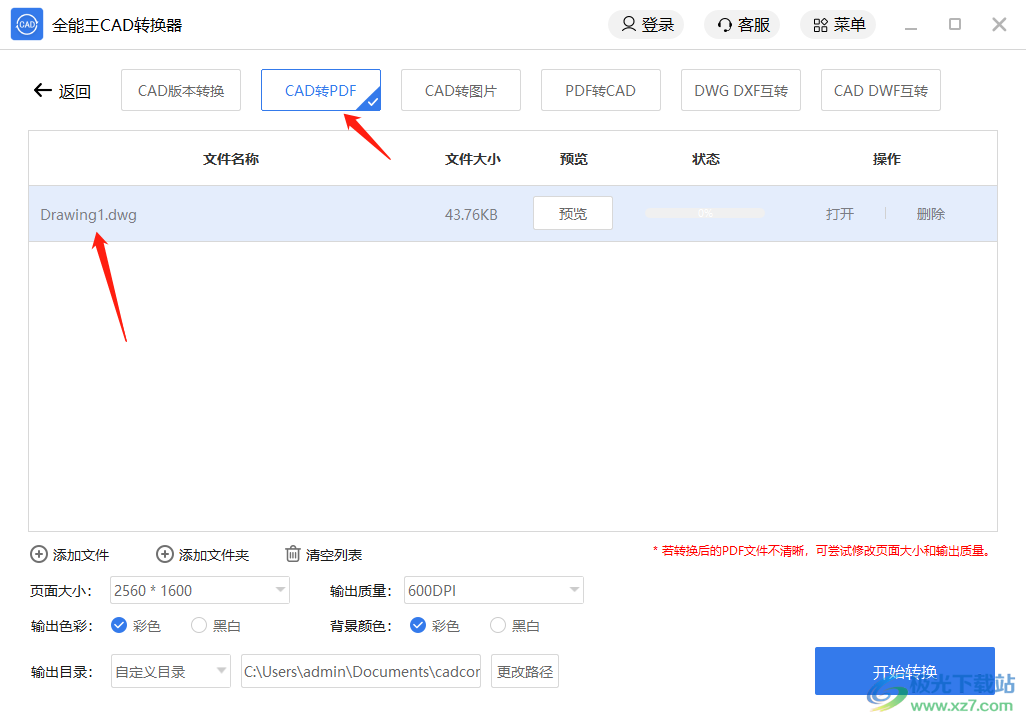Select 彩色 for 背景颜色
The height and width of the screenshot is (722, 1026).
coord(417,626)
